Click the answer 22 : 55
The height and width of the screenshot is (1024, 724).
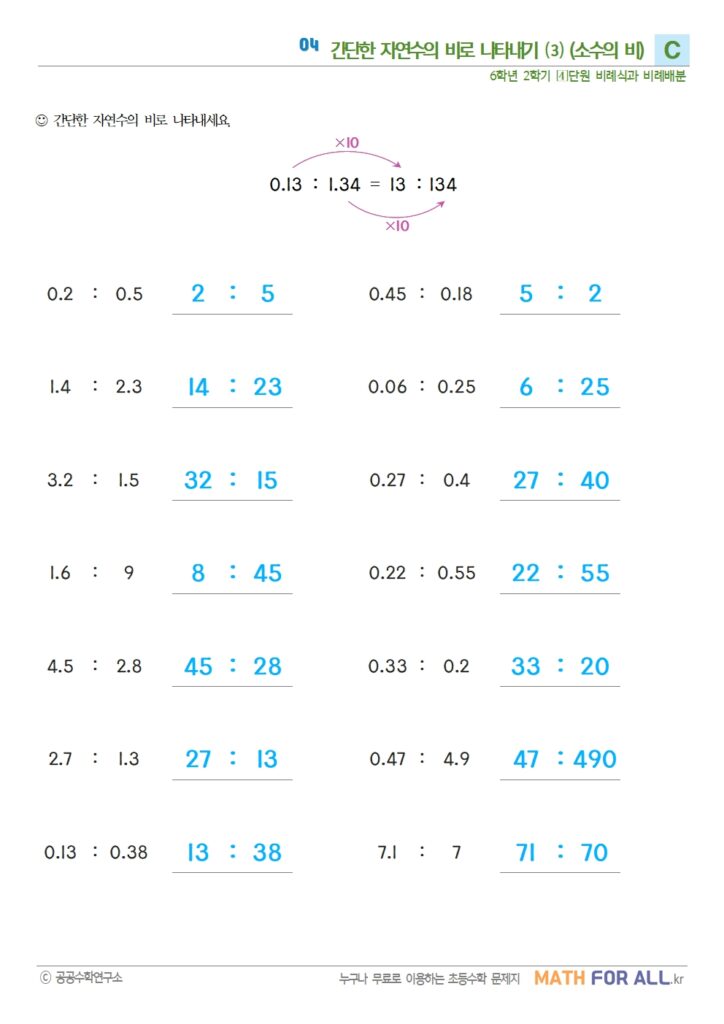coord(560,574)
